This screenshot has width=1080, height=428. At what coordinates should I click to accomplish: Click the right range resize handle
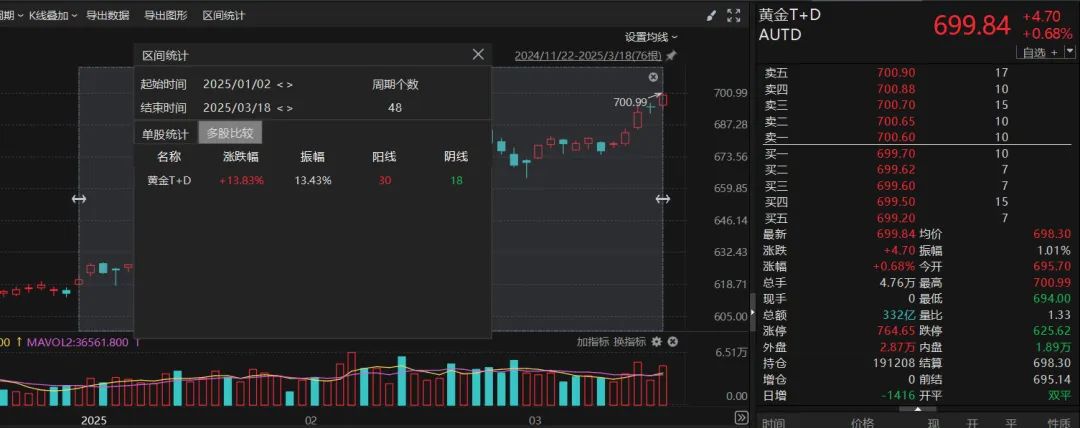tap(662, 199)
